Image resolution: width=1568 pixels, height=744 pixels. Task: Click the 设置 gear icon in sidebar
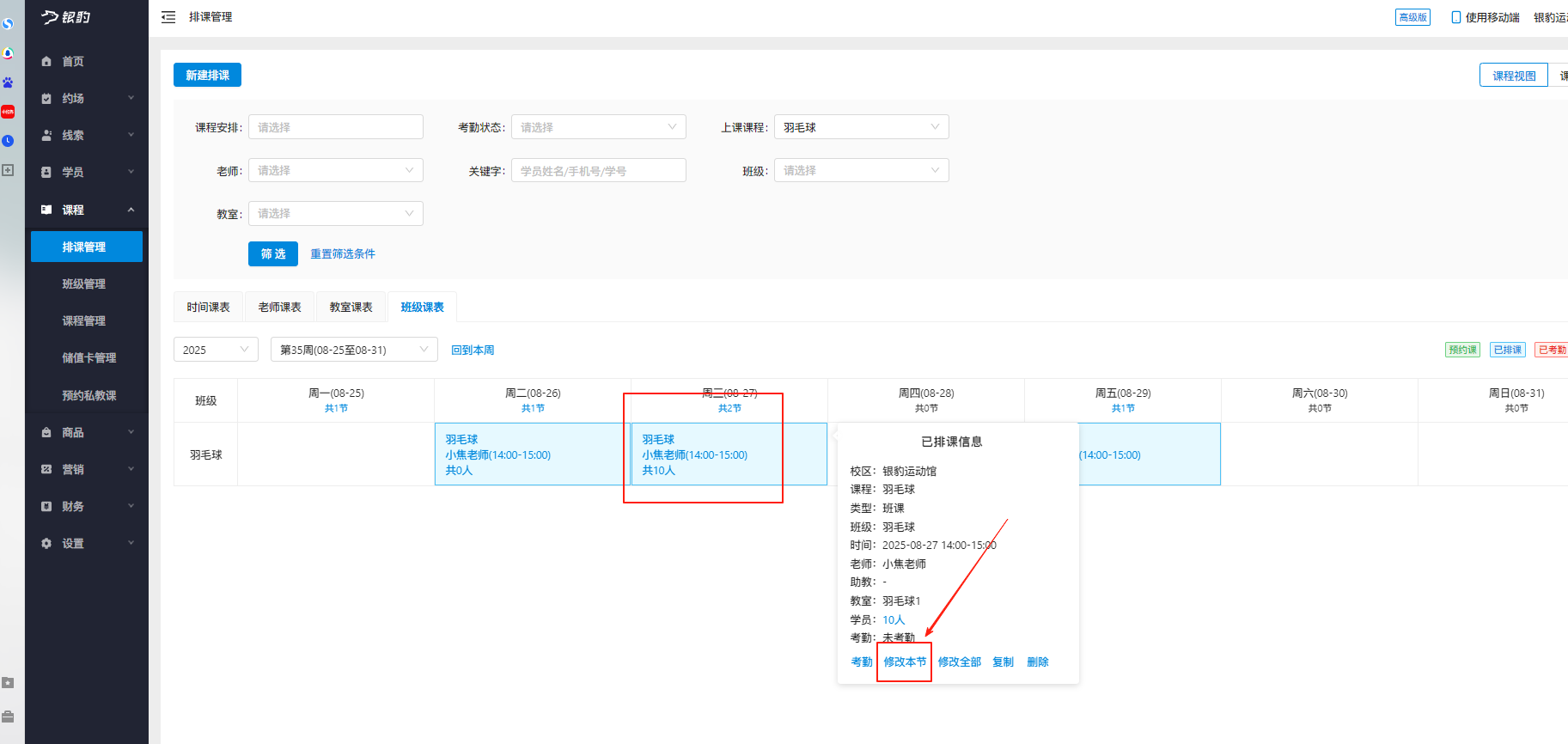tap(46, 544)
